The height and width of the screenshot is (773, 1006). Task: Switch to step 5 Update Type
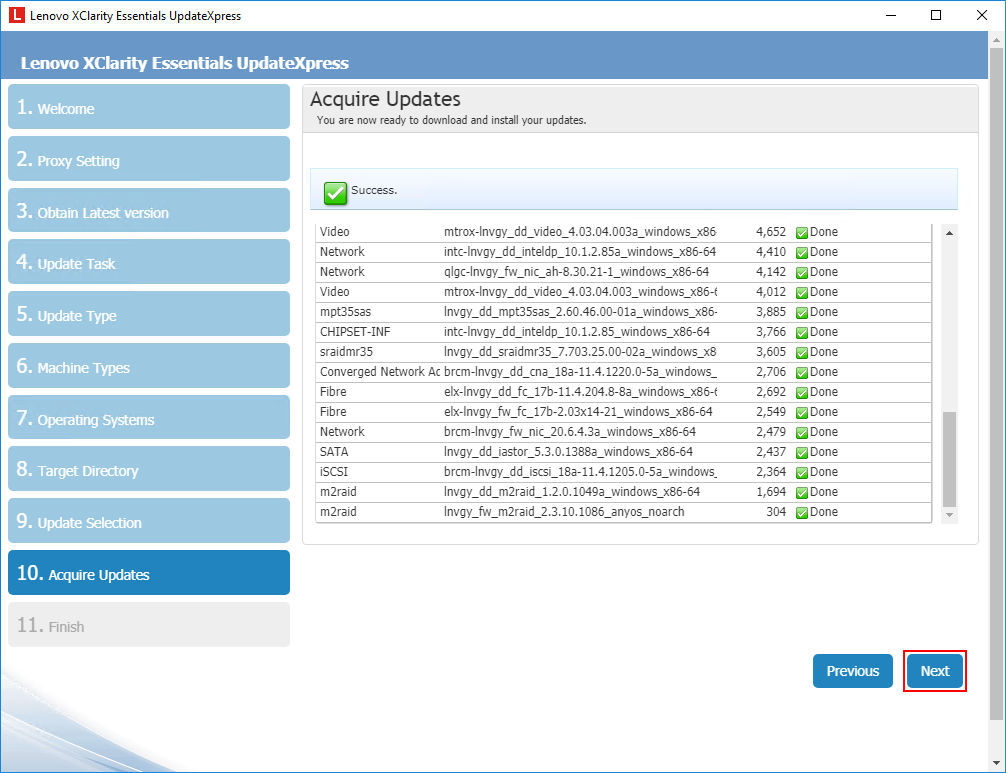click(x=149, y=314)
